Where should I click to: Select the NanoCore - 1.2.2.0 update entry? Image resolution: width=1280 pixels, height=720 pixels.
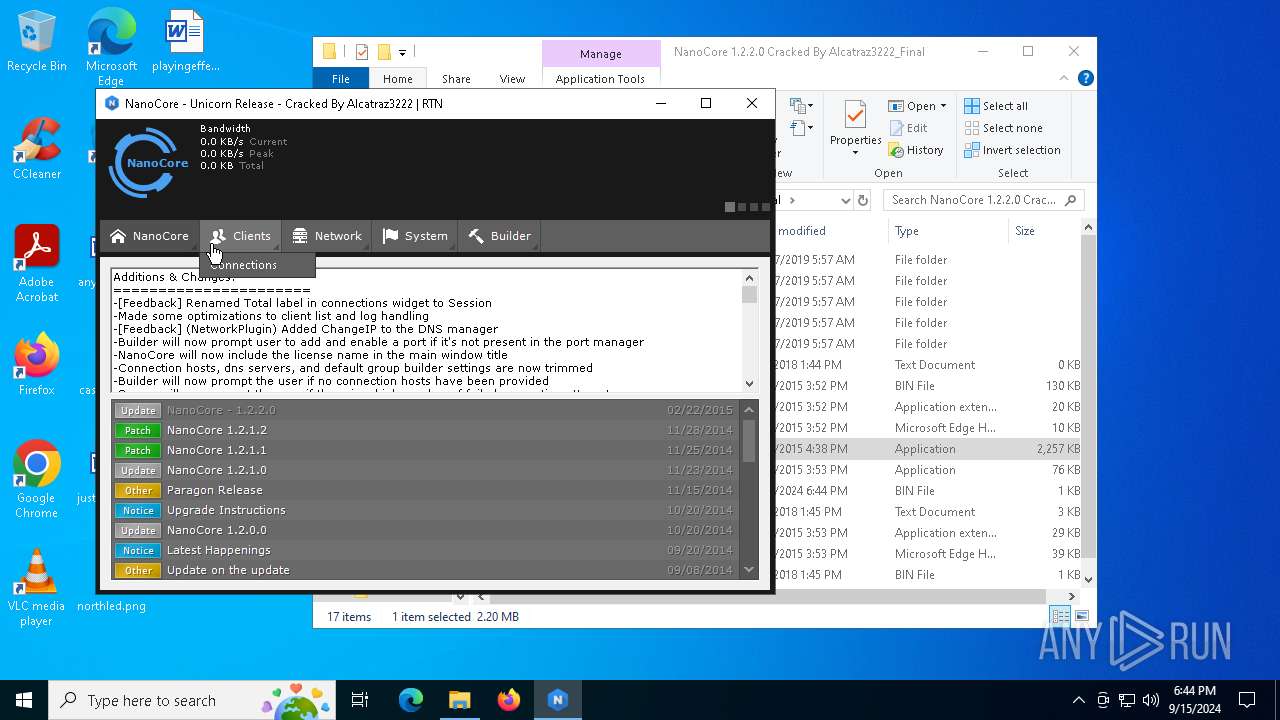click(426, 410)
